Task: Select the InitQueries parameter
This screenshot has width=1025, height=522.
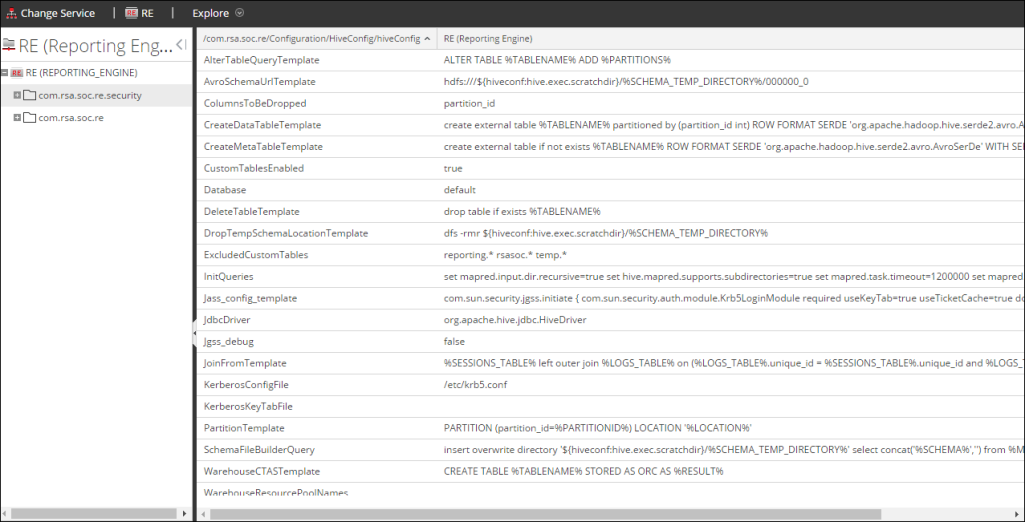Action: [228, 276]
